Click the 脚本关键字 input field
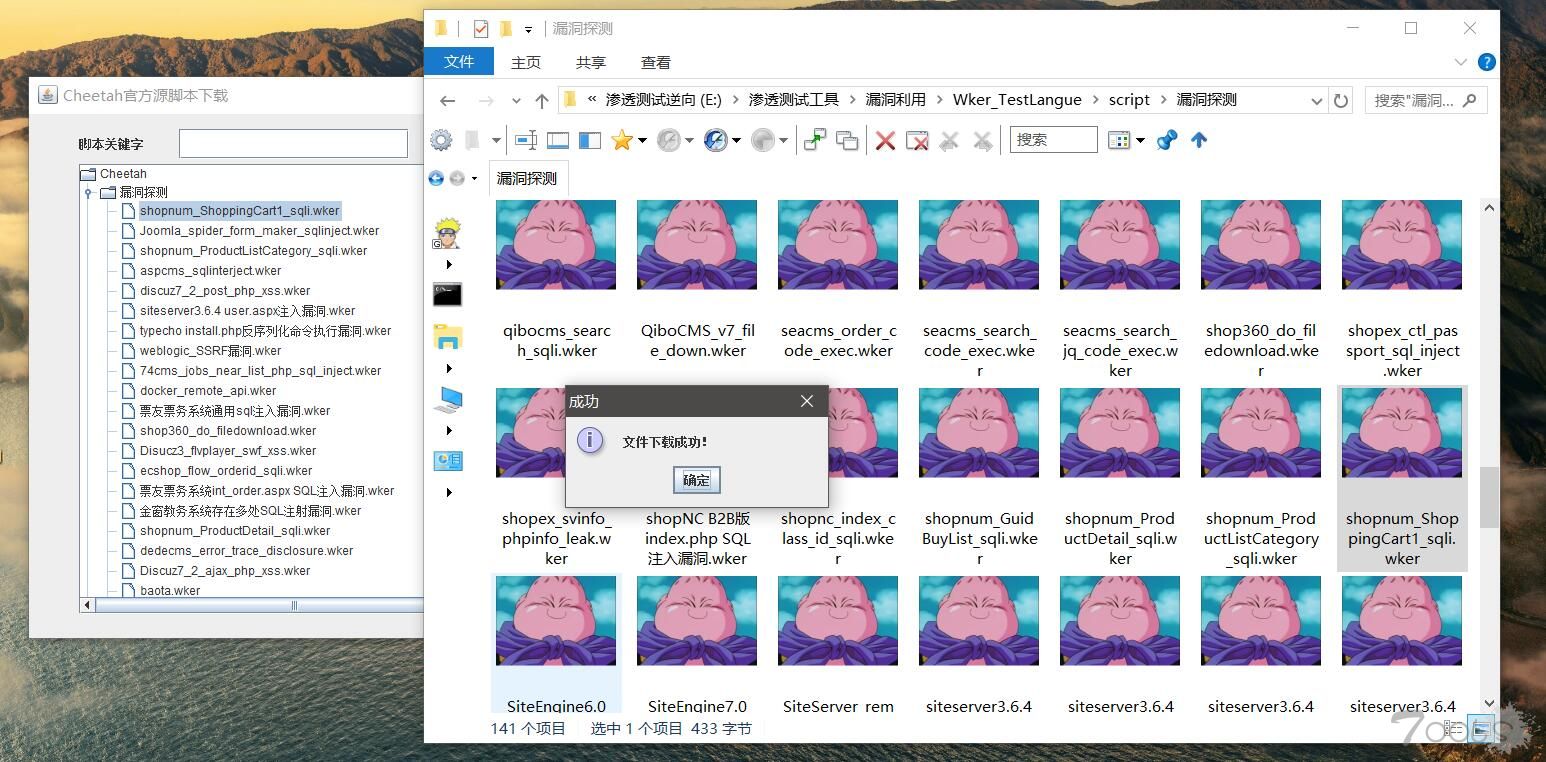This screenshot has height=762, width=1546. (293, 143)
